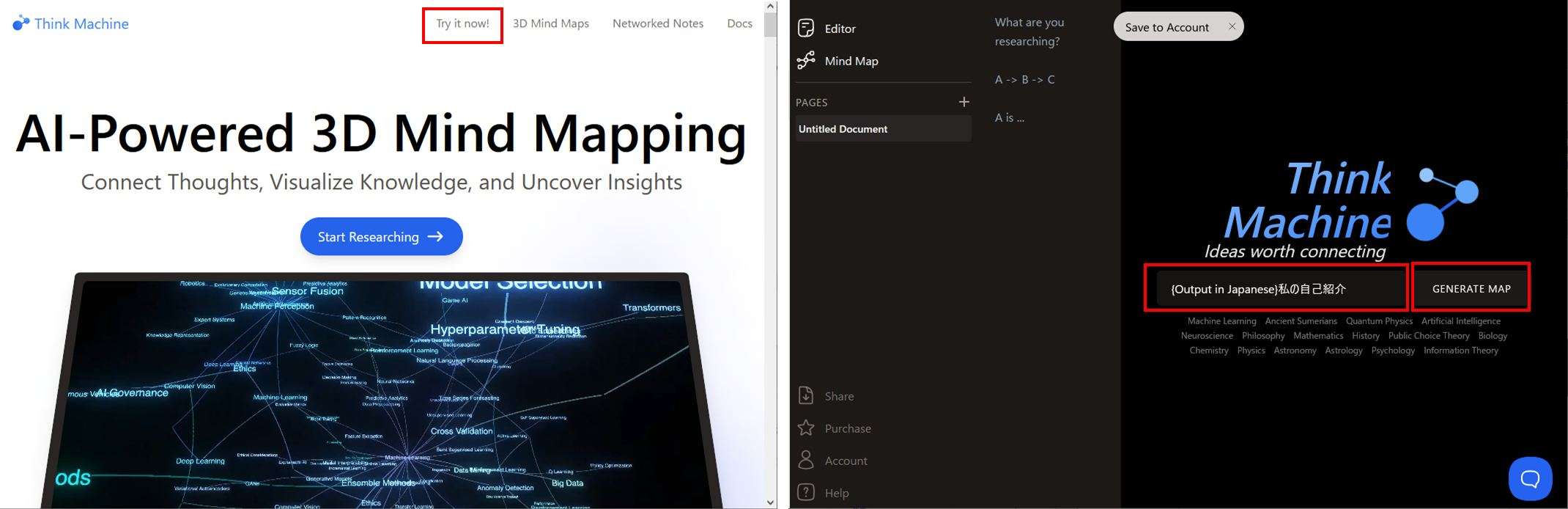This screenshot has height=509, width=1568.
Task: Click the Account person icon
Action: (x=806, y=460)
